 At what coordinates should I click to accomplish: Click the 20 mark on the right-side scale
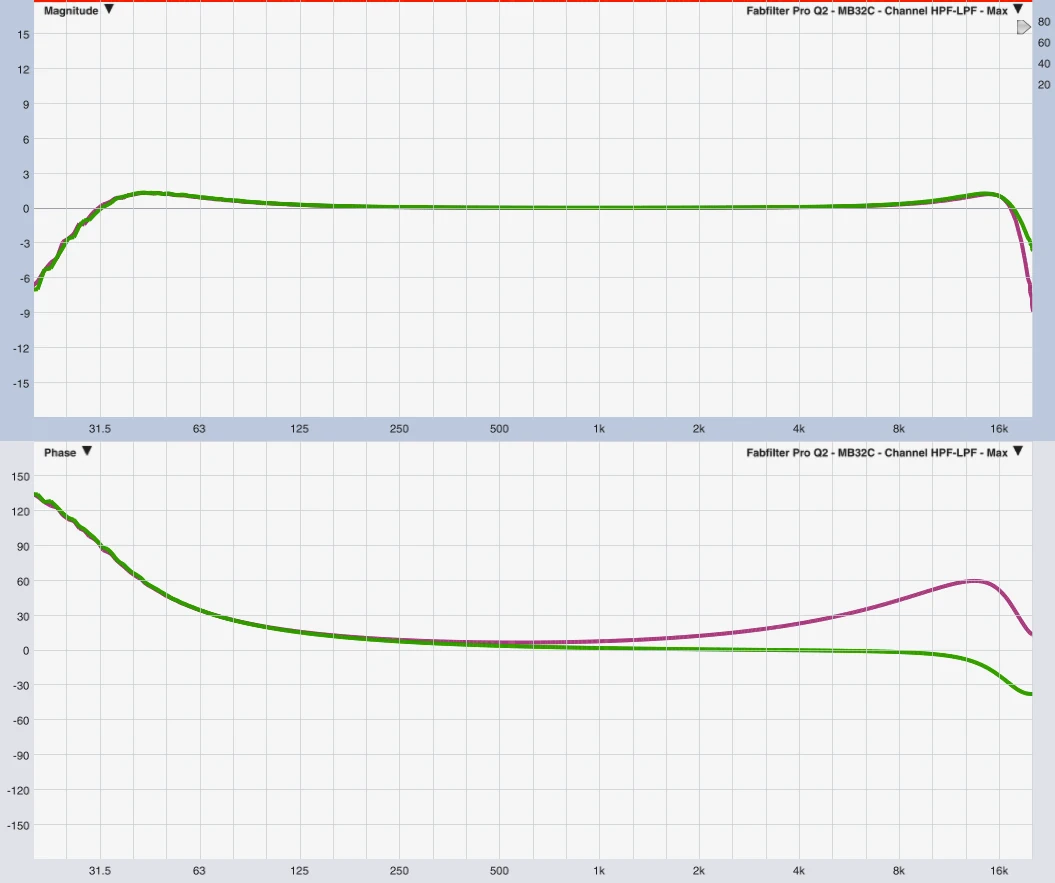1044,84
